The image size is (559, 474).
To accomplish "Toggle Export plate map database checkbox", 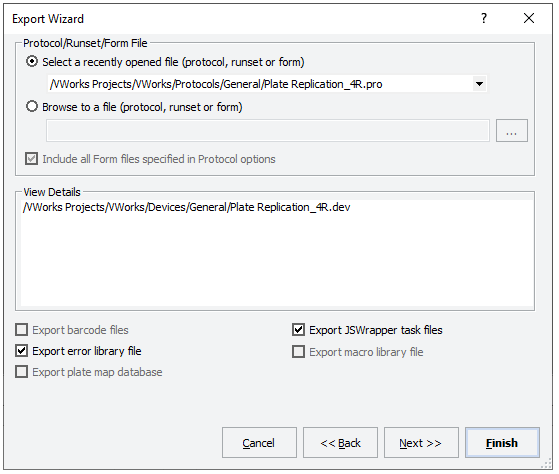I will coord(21,372).
